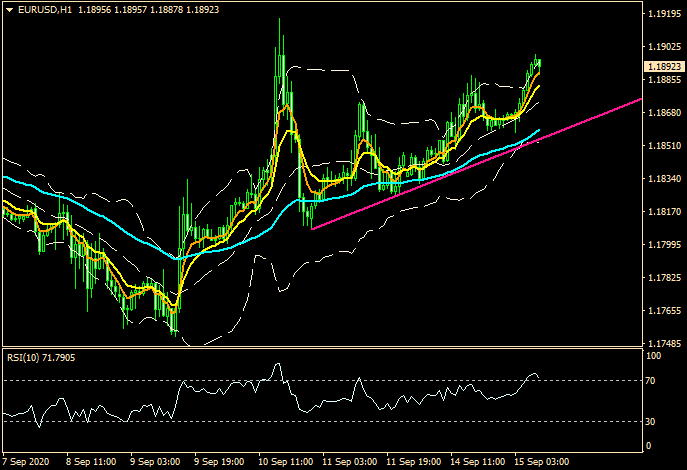Click the 1.17995 price axis label
This screenshot has height=470, width=687.
tap(664, 245)
